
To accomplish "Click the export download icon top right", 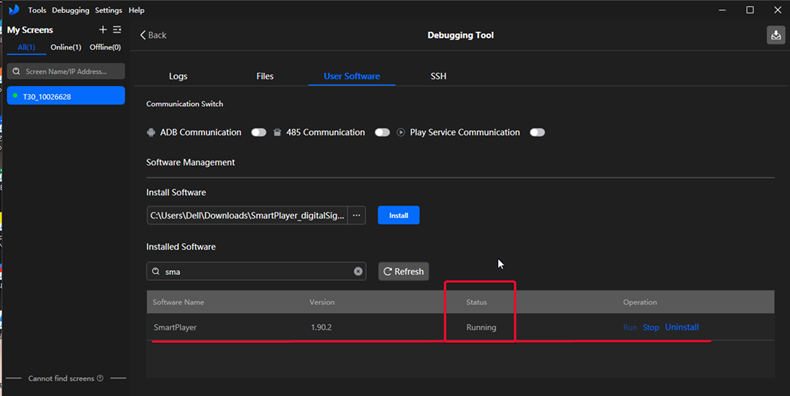I will (776, 35).
